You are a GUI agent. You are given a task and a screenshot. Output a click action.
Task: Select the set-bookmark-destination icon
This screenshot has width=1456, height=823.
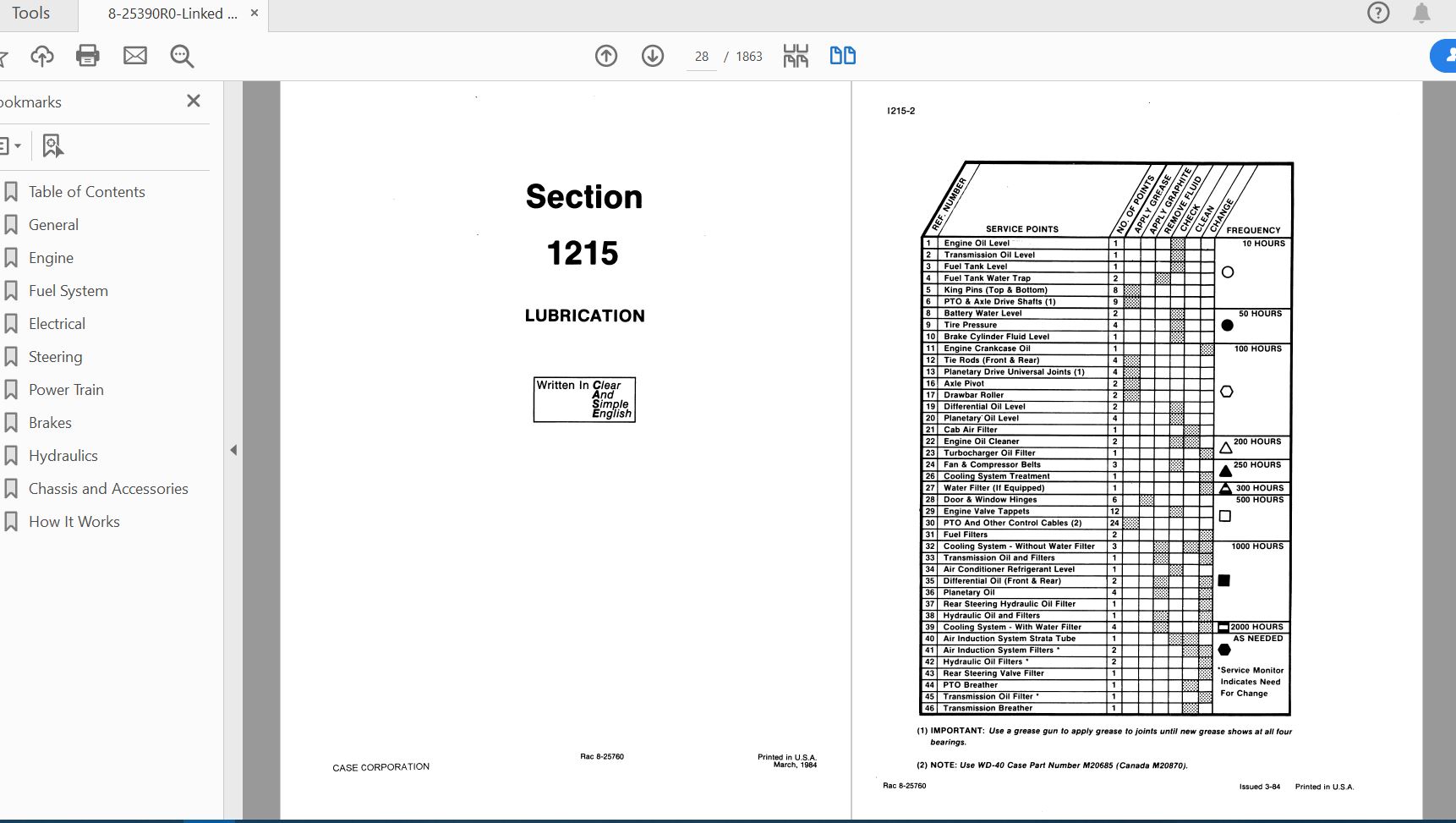(52, 145)
